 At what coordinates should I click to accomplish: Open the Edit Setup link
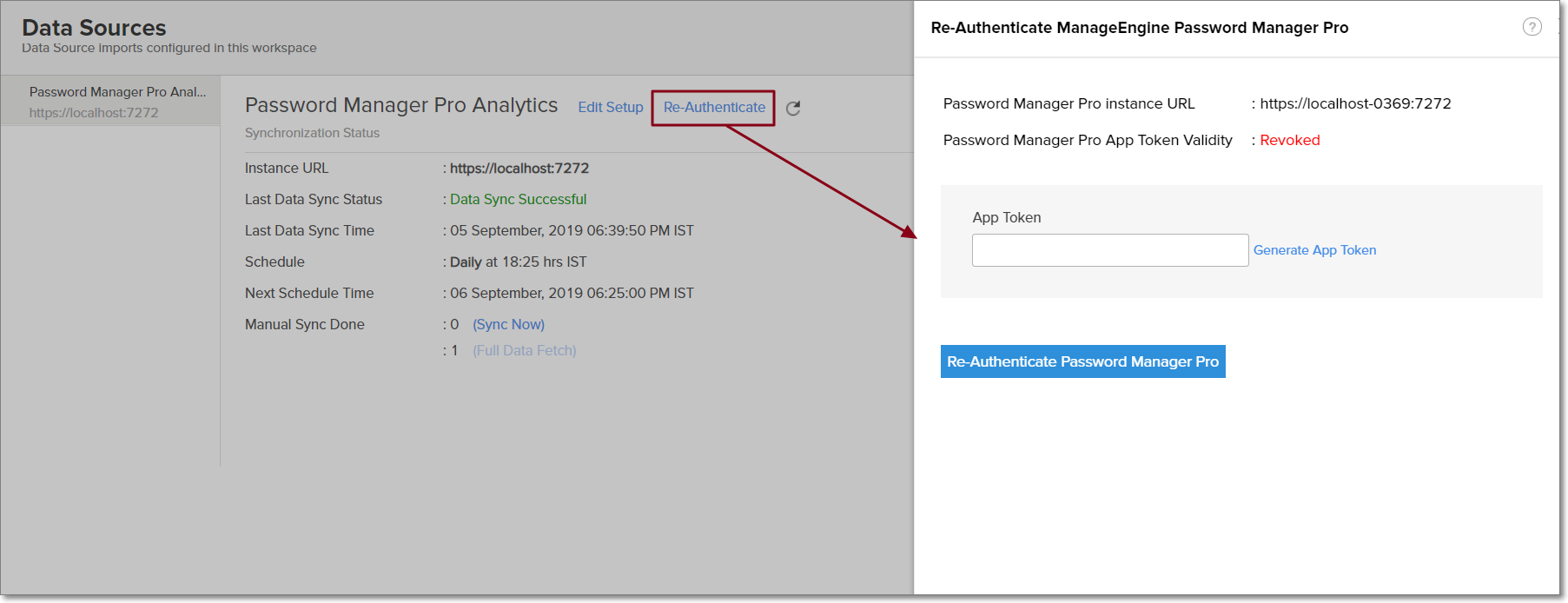[610, 108]
